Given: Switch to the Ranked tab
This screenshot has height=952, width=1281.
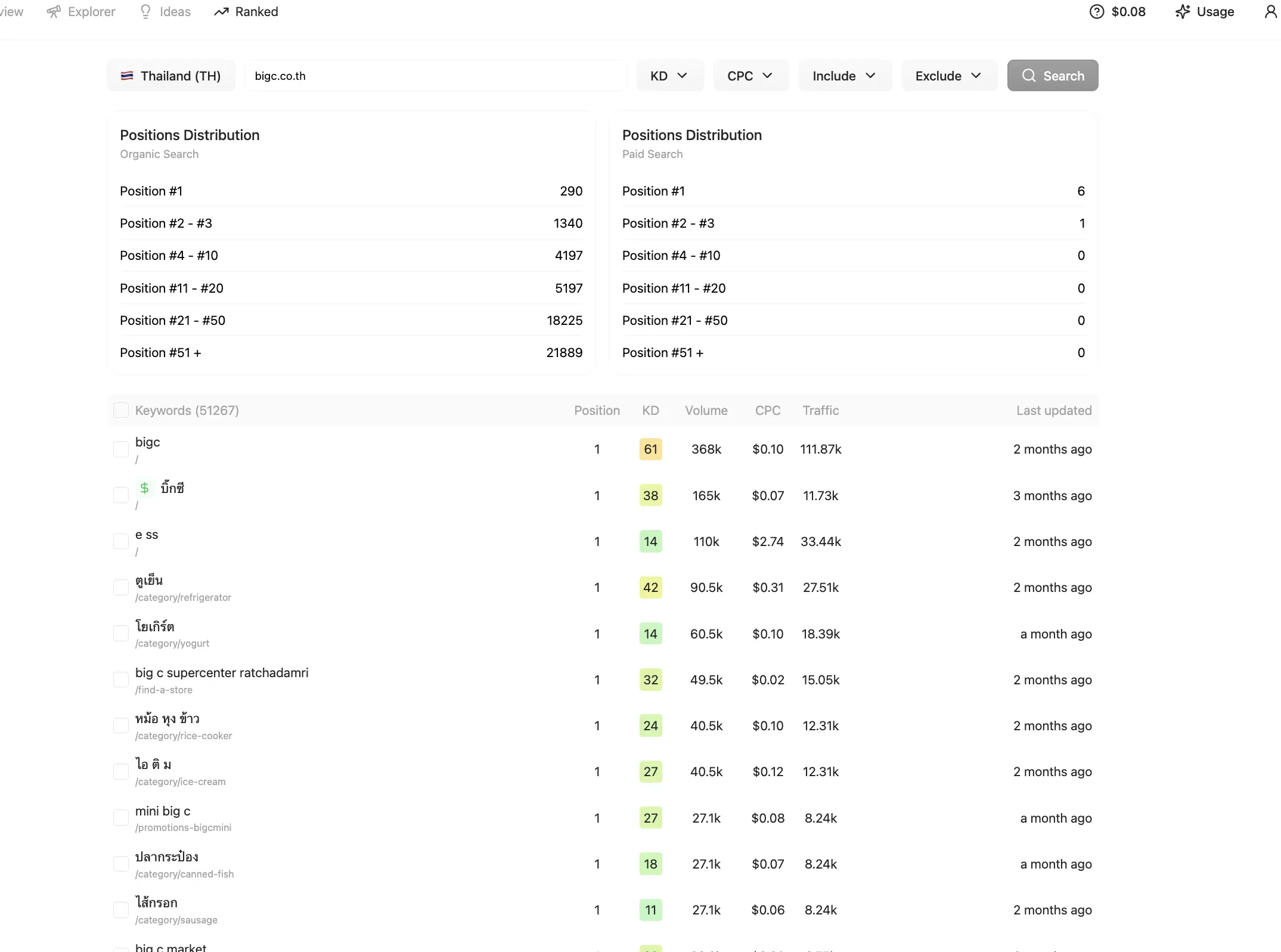Looking at the screenshot, I should click(x=246, y=12).
